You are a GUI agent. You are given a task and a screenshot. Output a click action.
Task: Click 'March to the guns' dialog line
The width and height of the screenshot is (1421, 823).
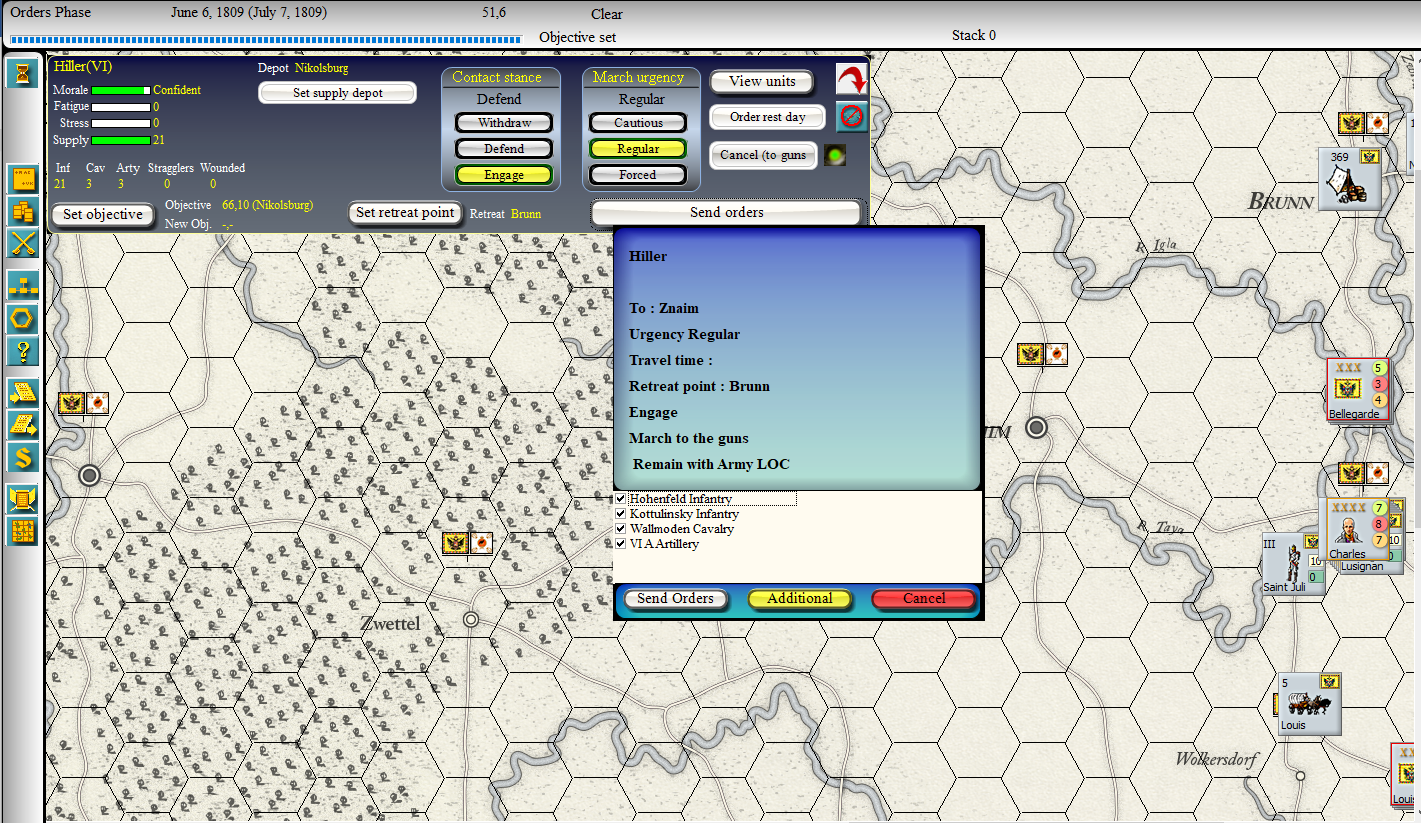click(x=689, y=438)
